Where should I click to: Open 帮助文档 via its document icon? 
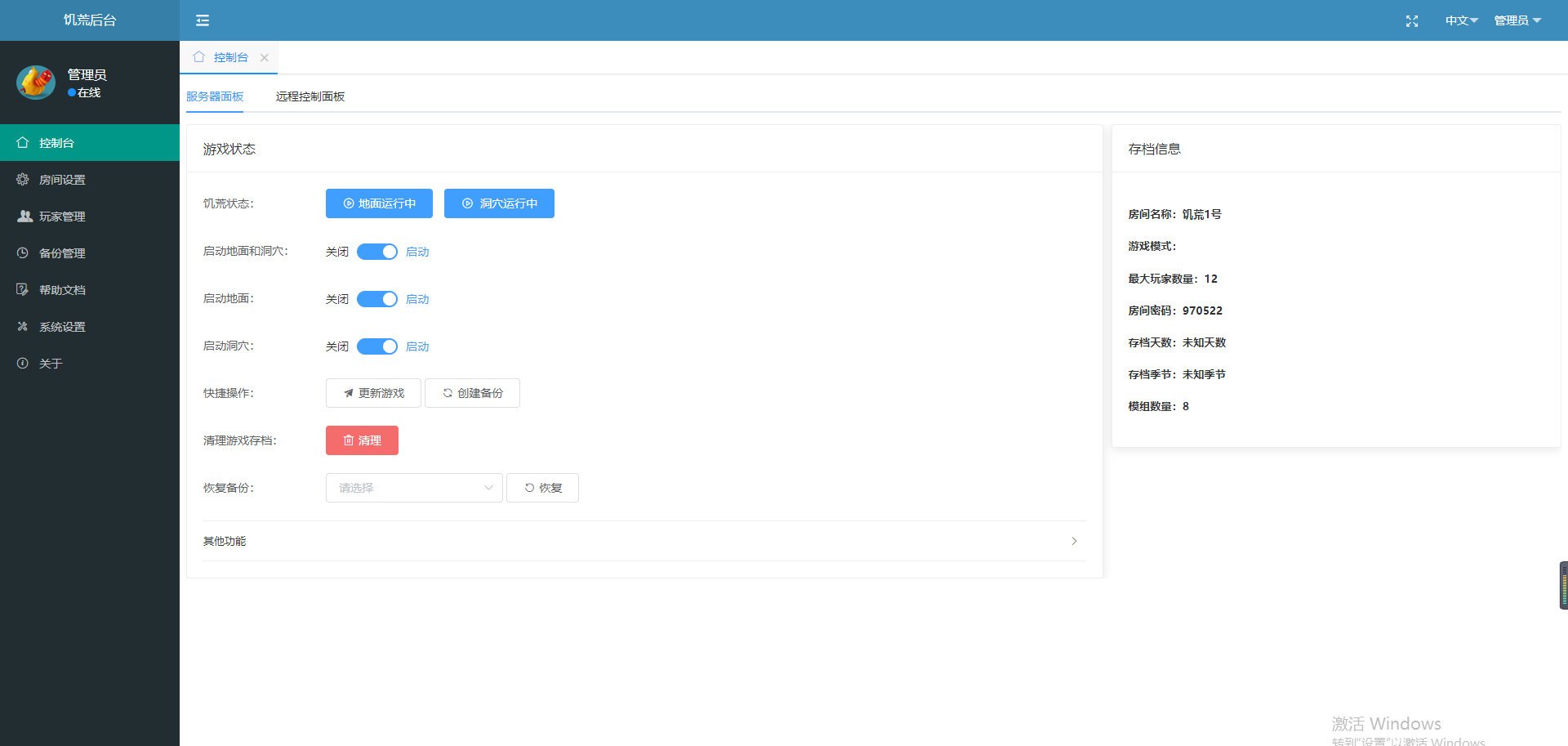click(x=23, y=290)
